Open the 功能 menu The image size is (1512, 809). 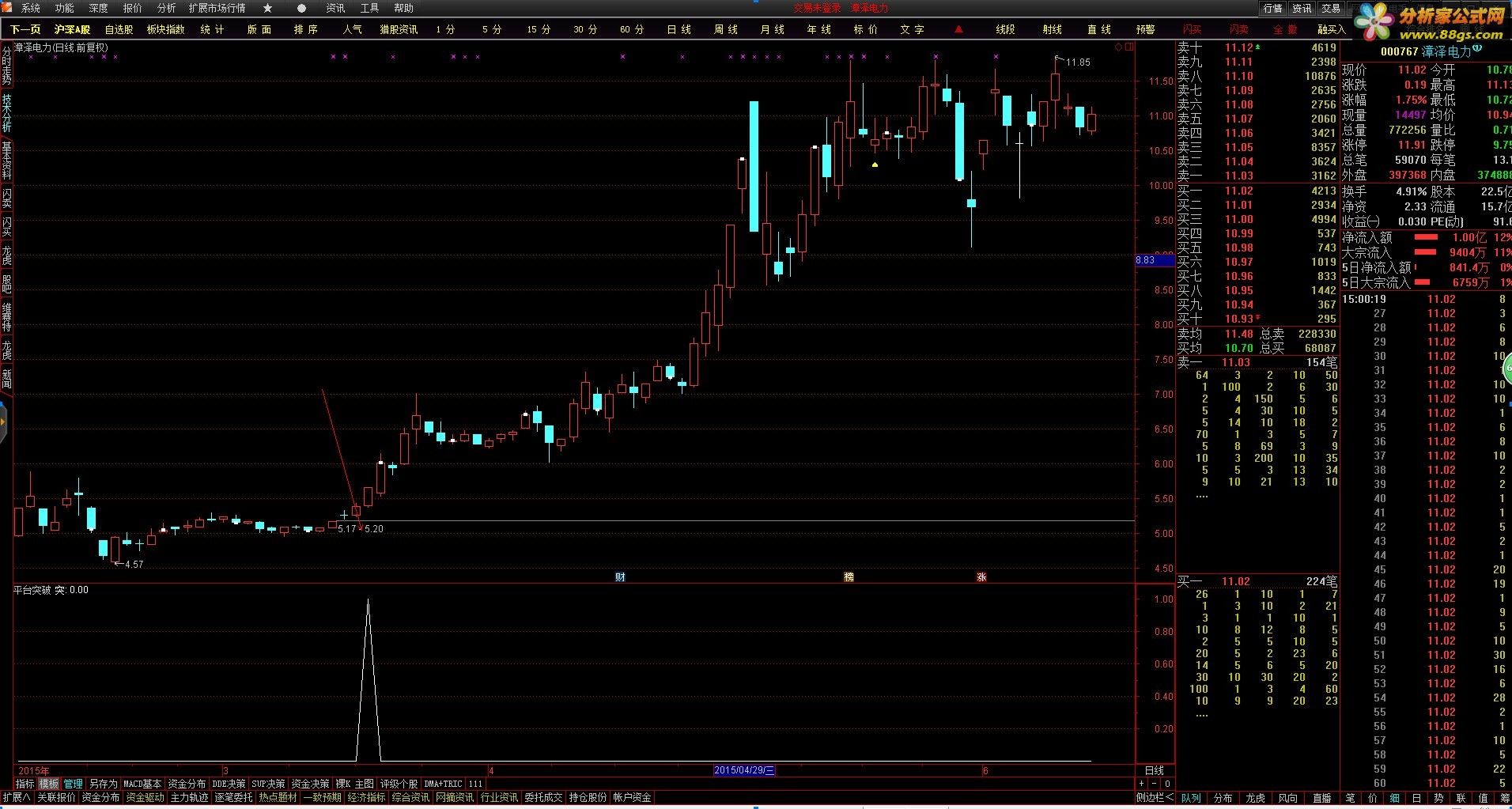tap(65, 8)
